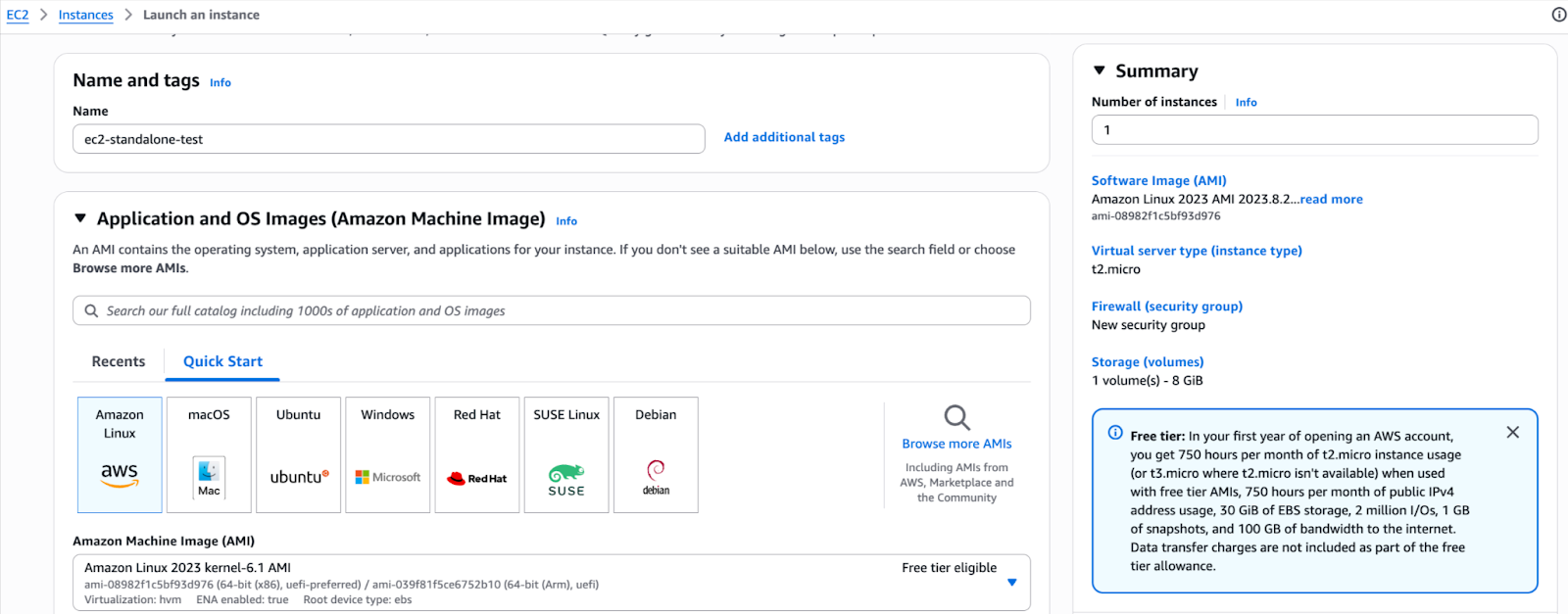The image size is (1568, 614).
Task: Select the Amazon Linux AWS logo tile
Action: click(120, 454)
